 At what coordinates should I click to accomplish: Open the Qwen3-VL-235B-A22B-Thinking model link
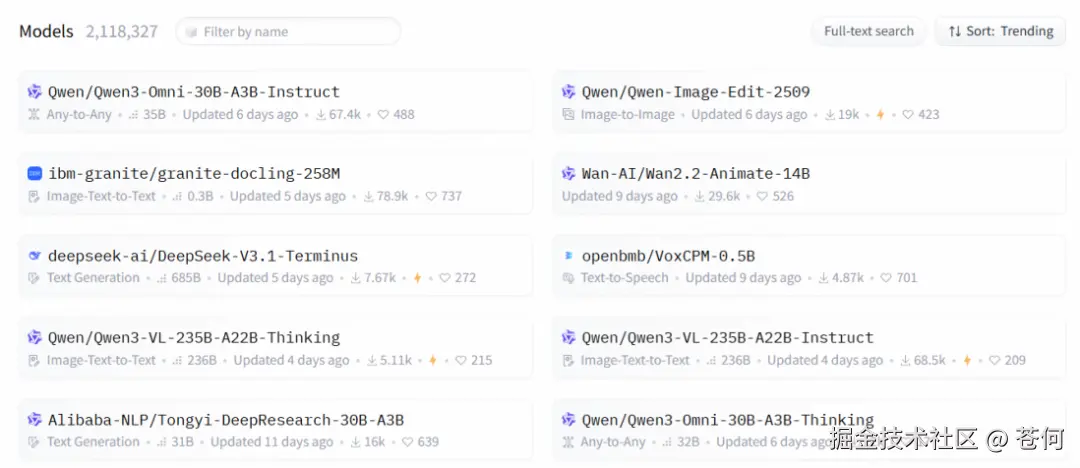pyautogui.click(x=194, y=338)
